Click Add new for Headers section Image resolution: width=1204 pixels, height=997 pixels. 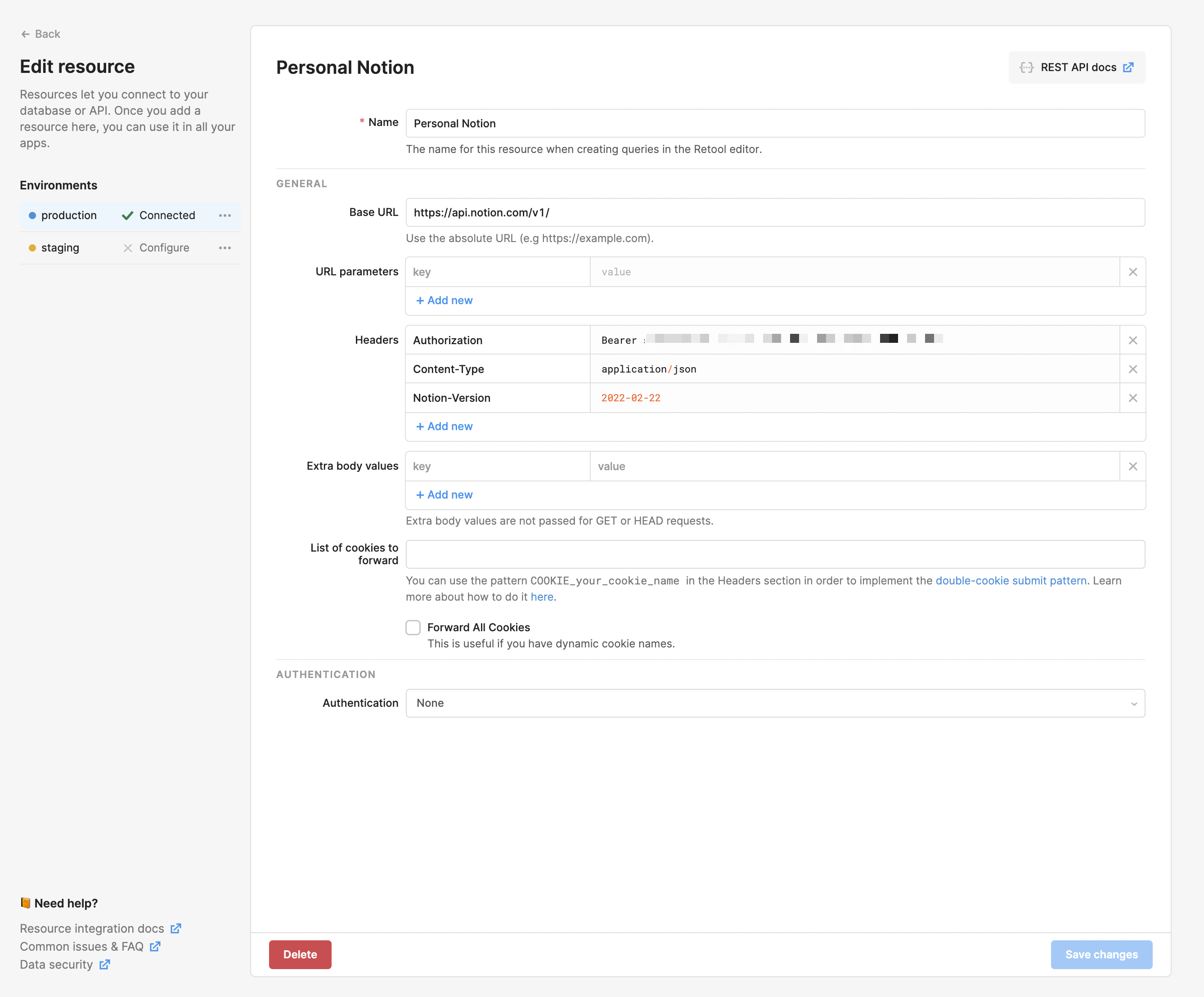pos(443,425)
